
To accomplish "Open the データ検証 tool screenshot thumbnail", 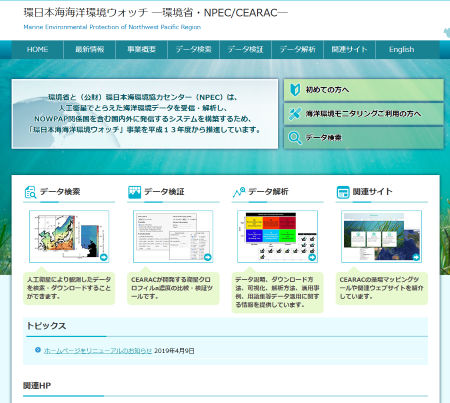I will point(173,236).
